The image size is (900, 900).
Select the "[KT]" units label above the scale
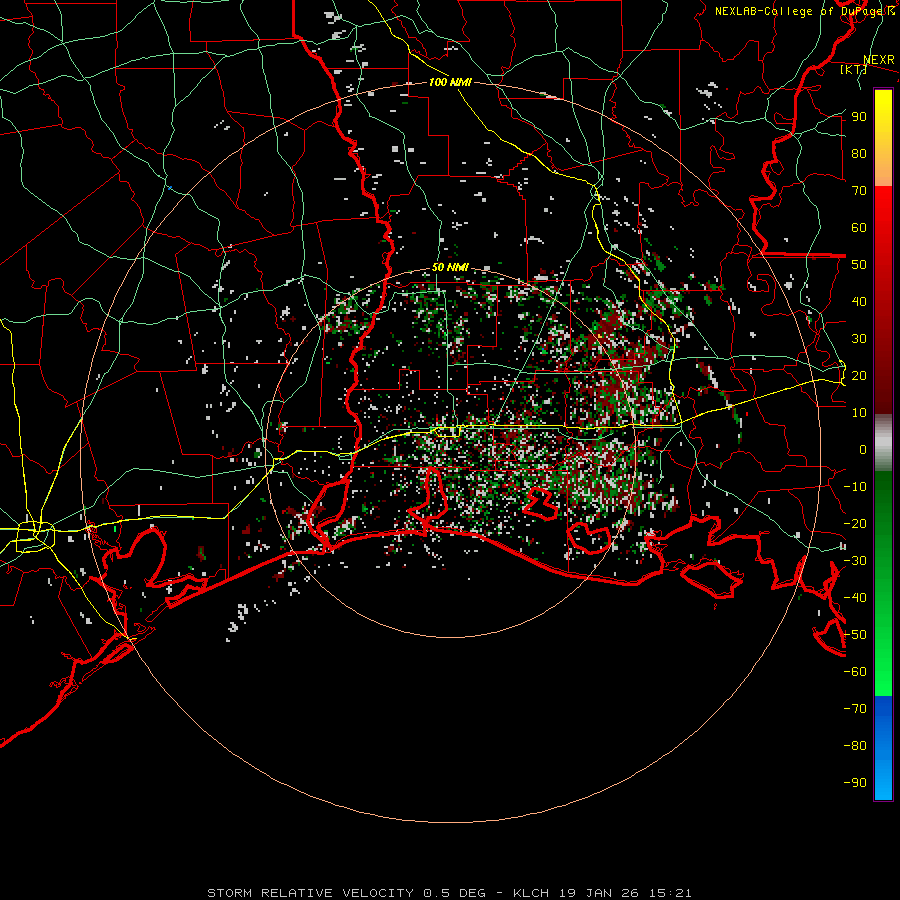click(x=853, y=69)
